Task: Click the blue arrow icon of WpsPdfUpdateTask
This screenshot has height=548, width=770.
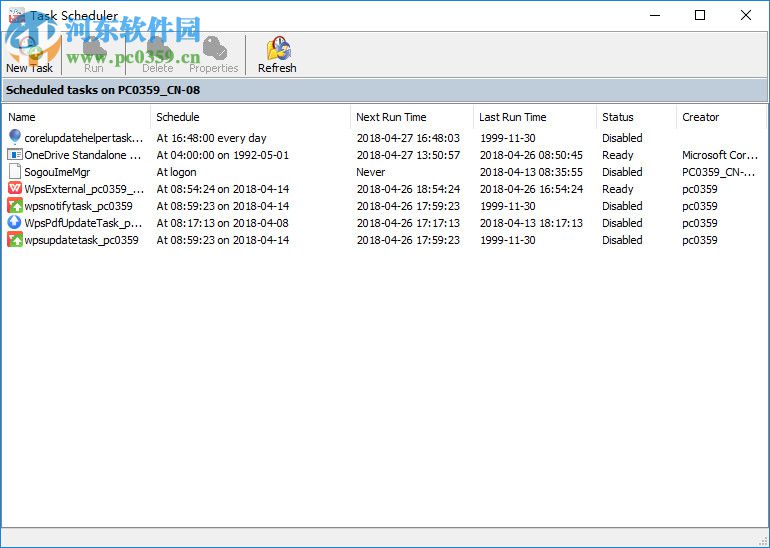Action: 15,222
